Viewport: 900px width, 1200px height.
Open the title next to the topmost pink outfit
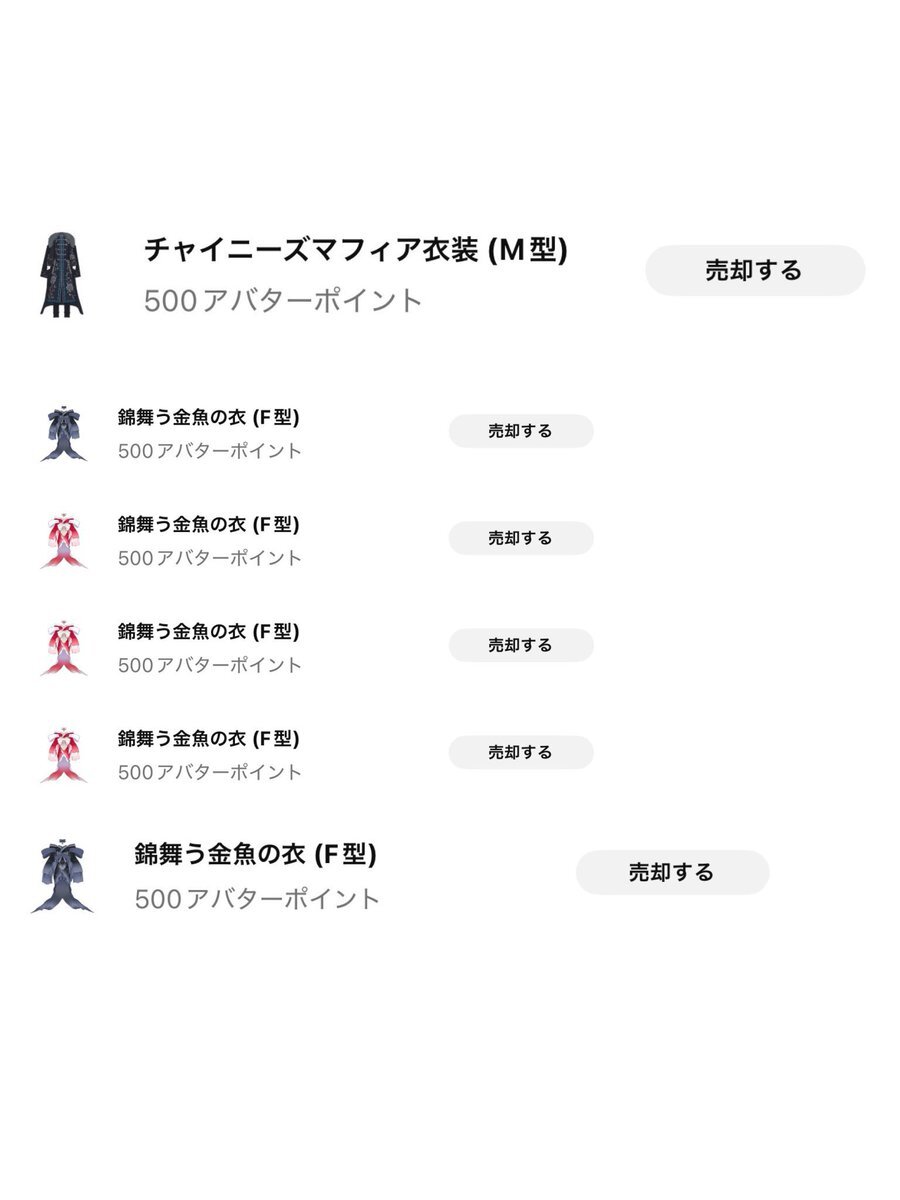click(x=209, y=524)
